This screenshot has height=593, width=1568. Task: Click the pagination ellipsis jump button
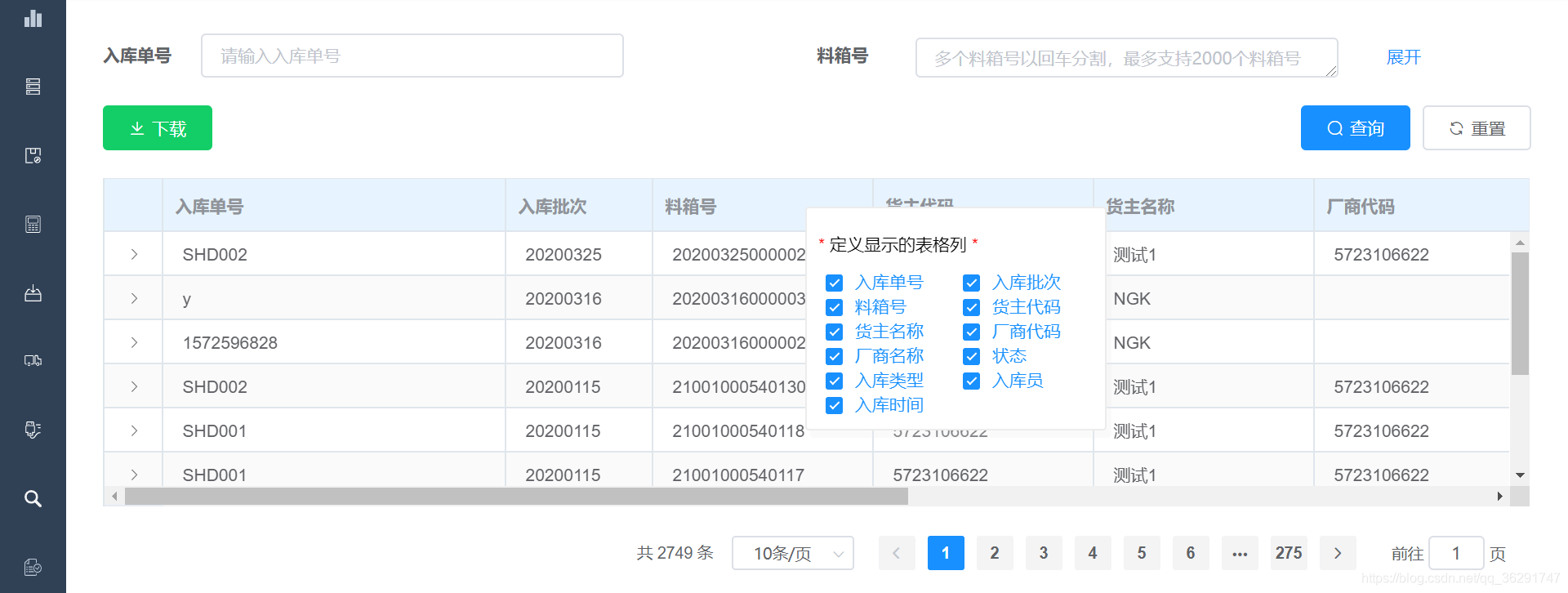[1240, 553]
